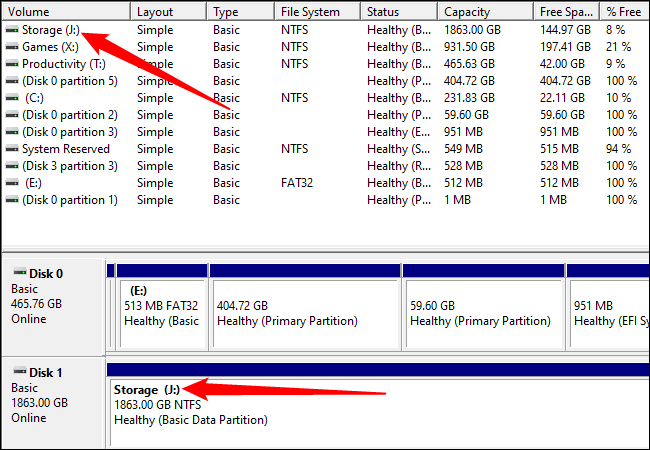Screen dimensions: 650x450
Task: Select the (E:) 513 MB FAT32 partition block
Action: pyautogui.click(x=162, y=307)
